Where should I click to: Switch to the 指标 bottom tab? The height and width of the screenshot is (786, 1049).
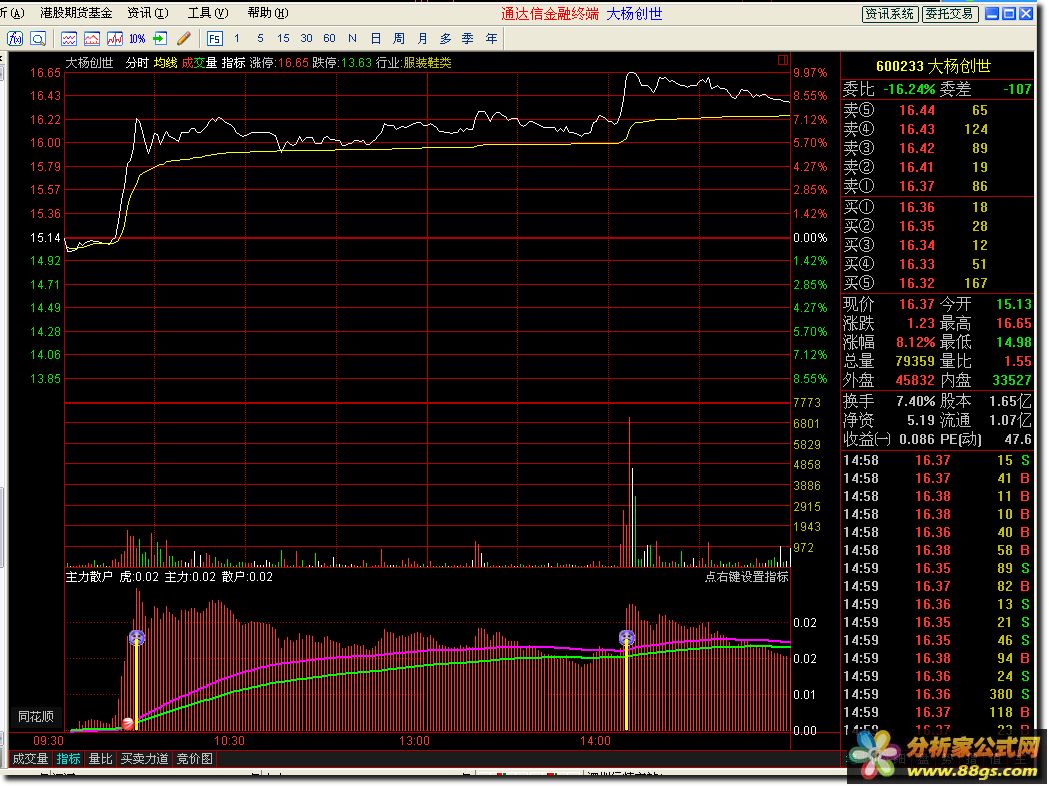point(68,759)
